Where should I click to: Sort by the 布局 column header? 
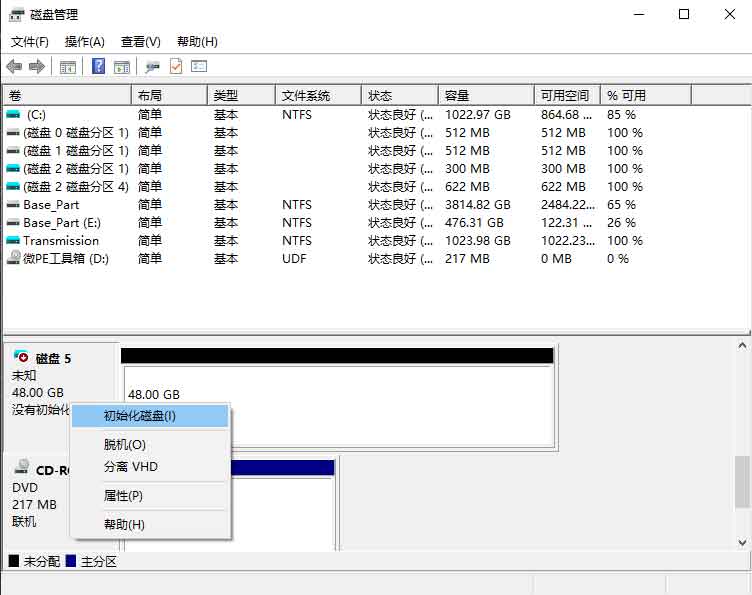169,95
